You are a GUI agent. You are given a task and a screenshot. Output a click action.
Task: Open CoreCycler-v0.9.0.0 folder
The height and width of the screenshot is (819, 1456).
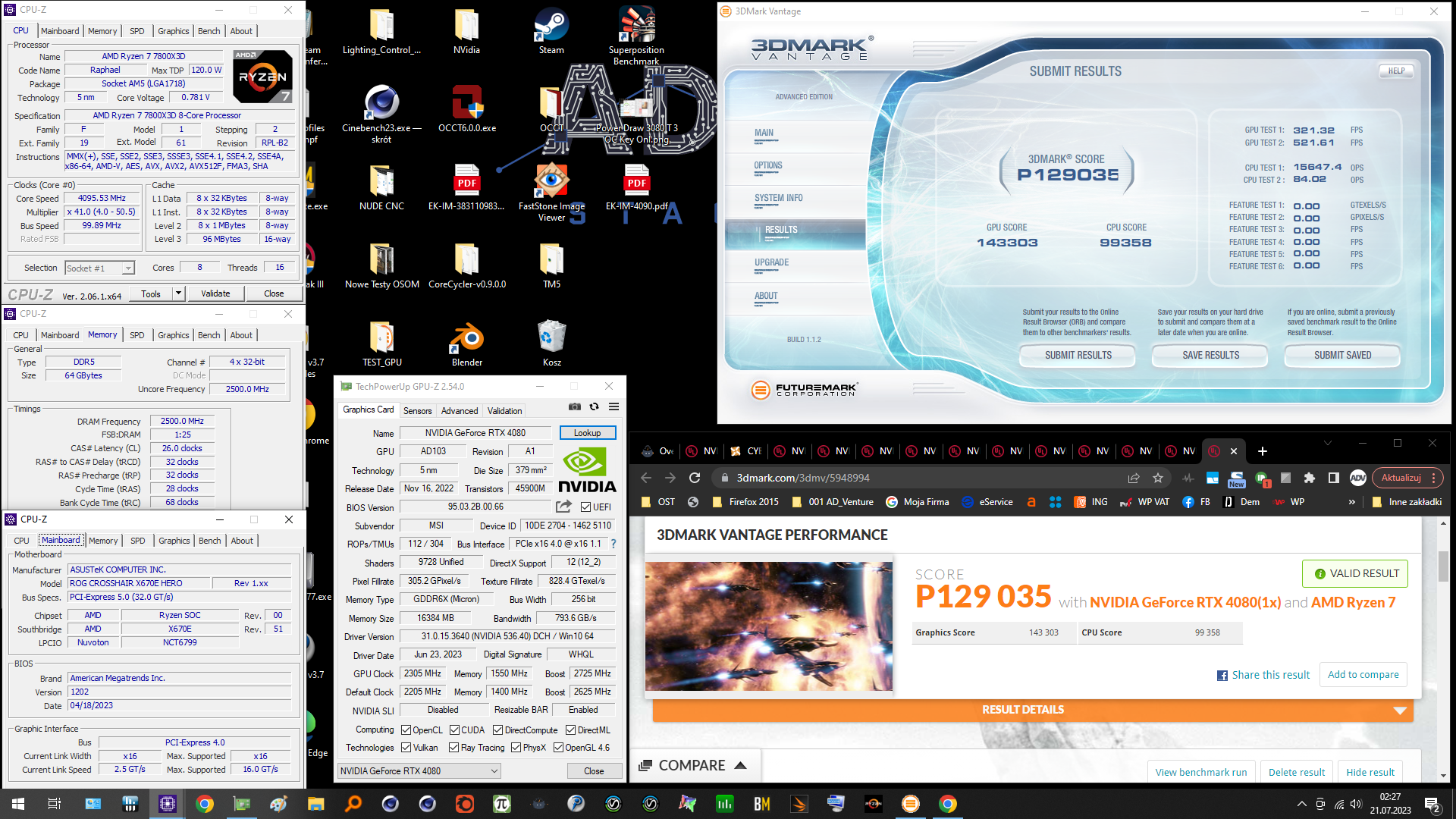tap(467, 265)
